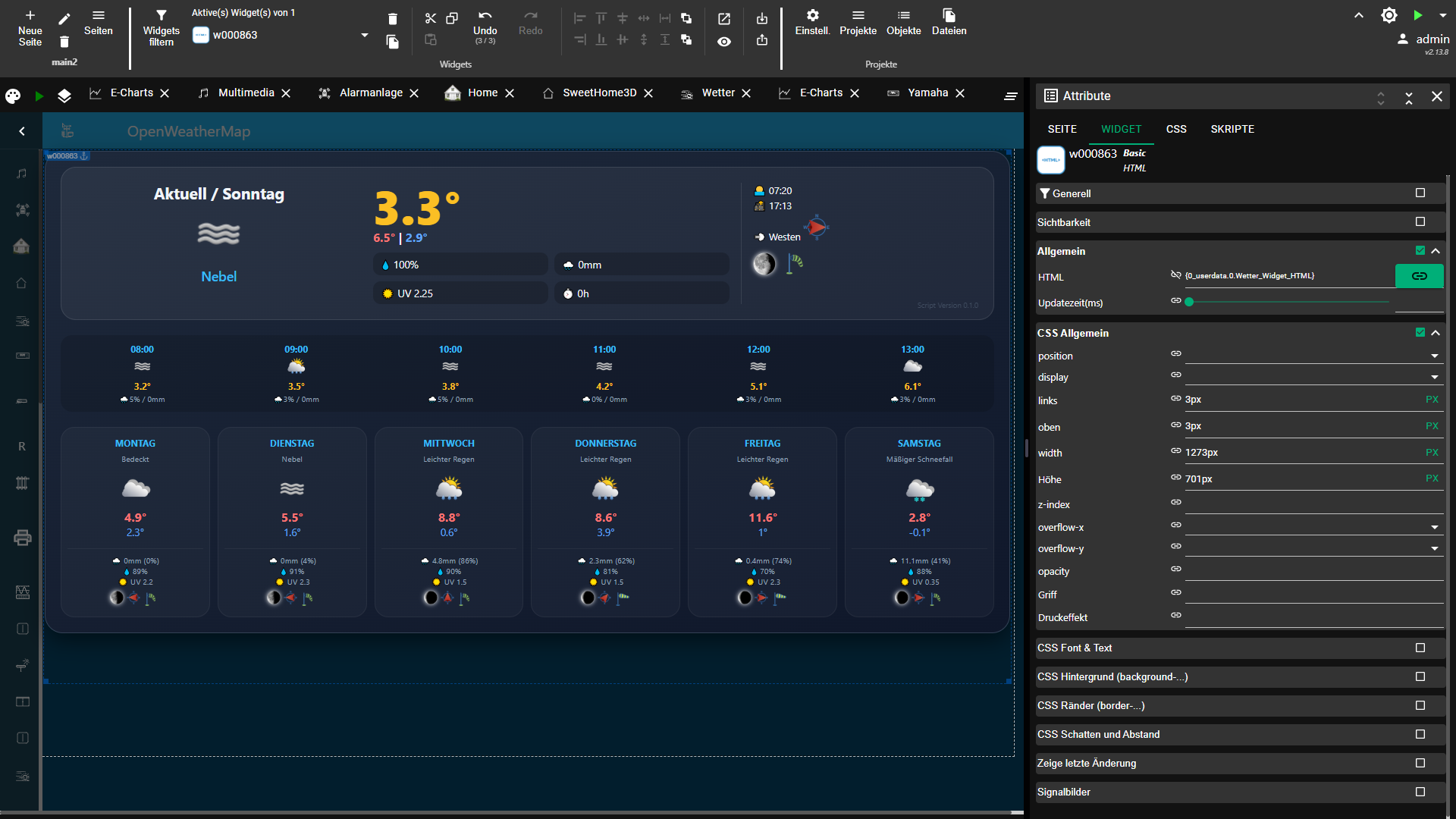Image resolution: width=1456 pixels, height=819 pixels.
Task: Open the Einstellungen gear icon
Action: click(x=812, y=23)
